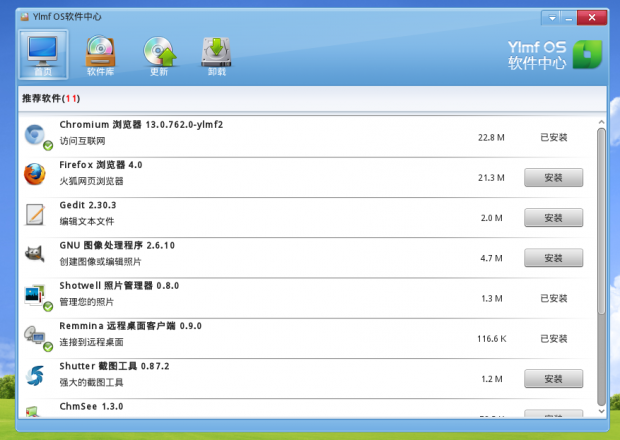Screen dimensions: 620x440
Task: Install Shutter with its 安装 button
Action: 553,379
